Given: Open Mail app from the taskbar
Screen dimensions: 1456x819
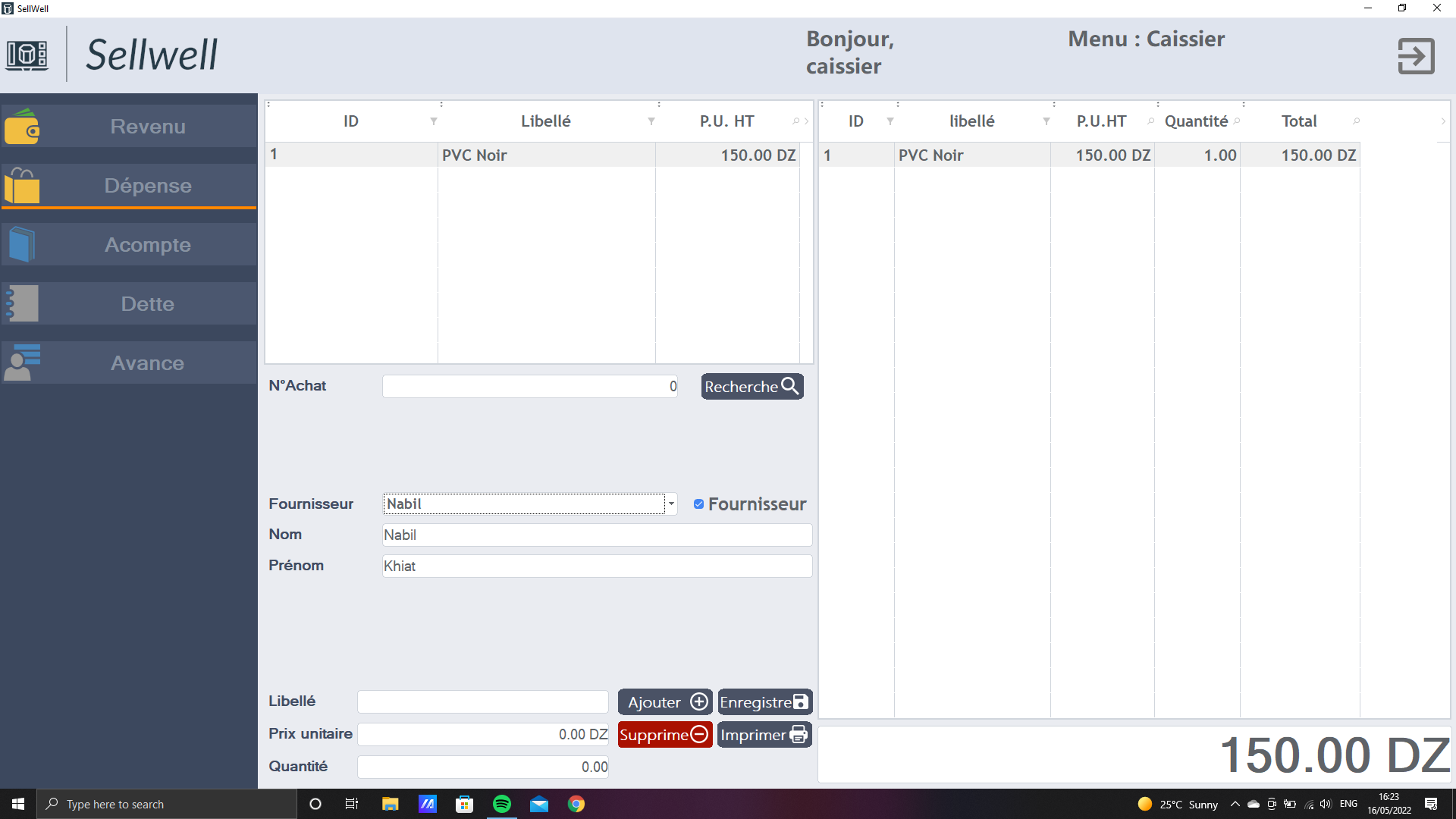Looking at the screenshot, I should click(x=539, y=804).
